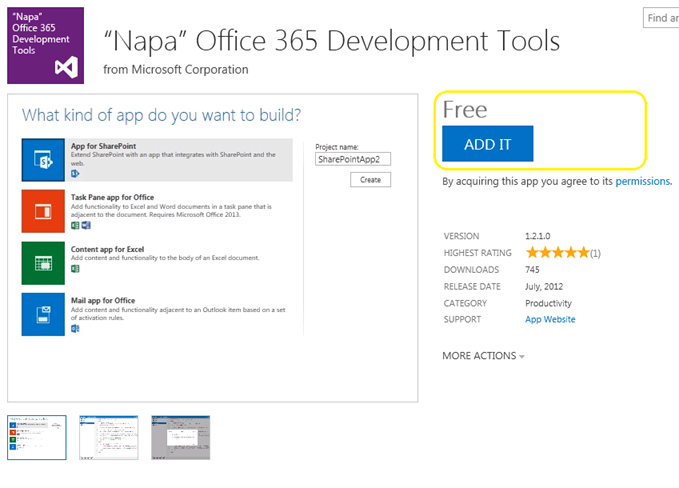Select the Task Pane app for Office tile icon
This screenshot has height=488, width=679.
coord(43,211)
